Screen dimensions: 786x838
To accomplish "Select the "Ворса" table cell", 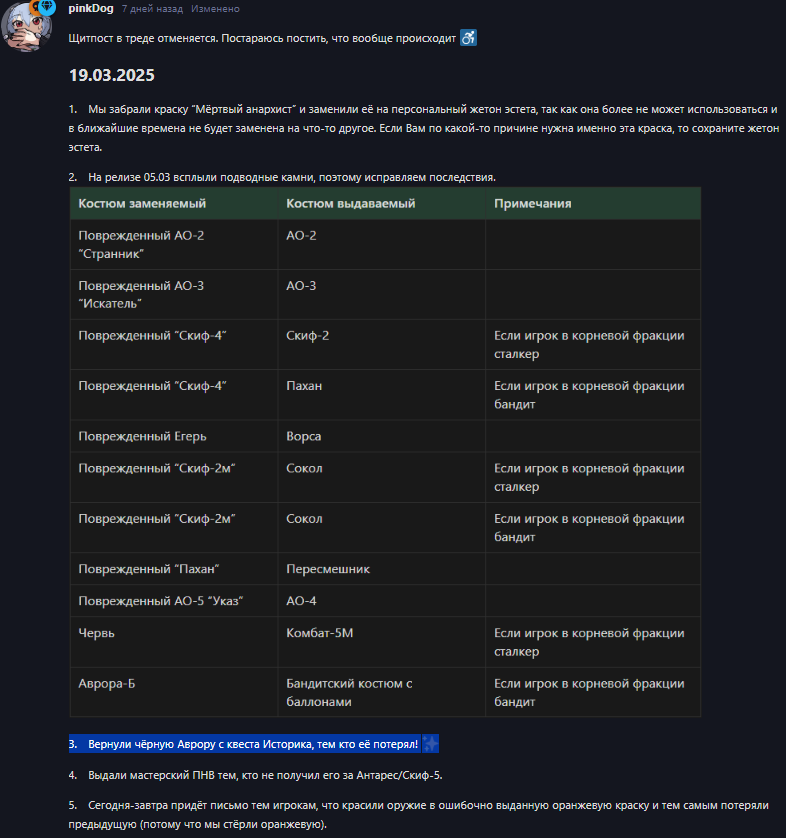I will (382, 436).
